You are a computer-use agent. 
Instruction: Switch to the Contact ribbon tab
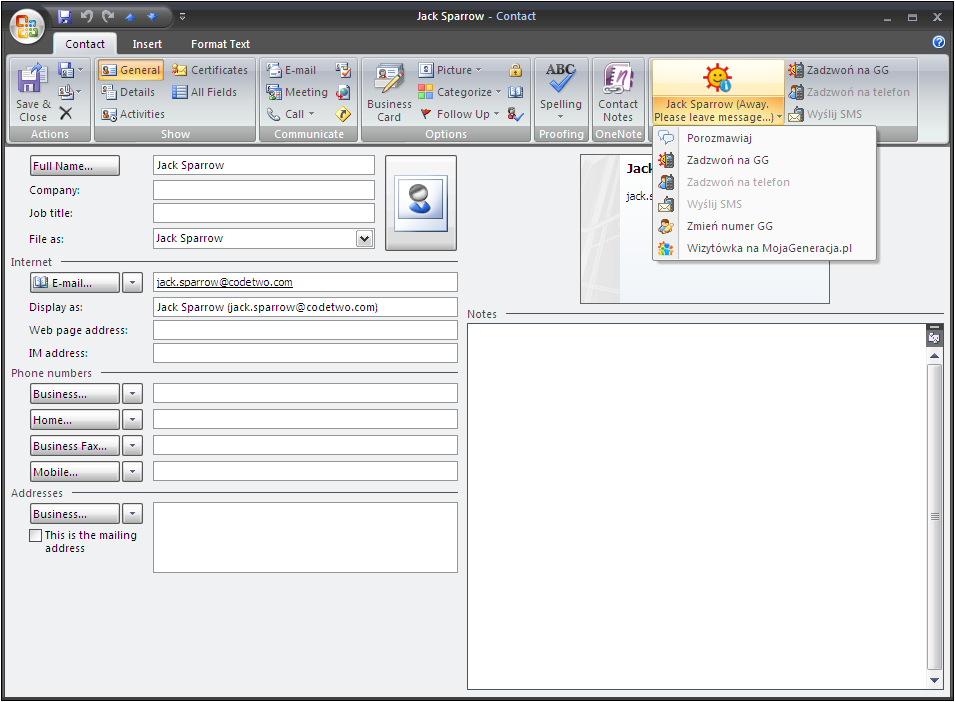85,44
